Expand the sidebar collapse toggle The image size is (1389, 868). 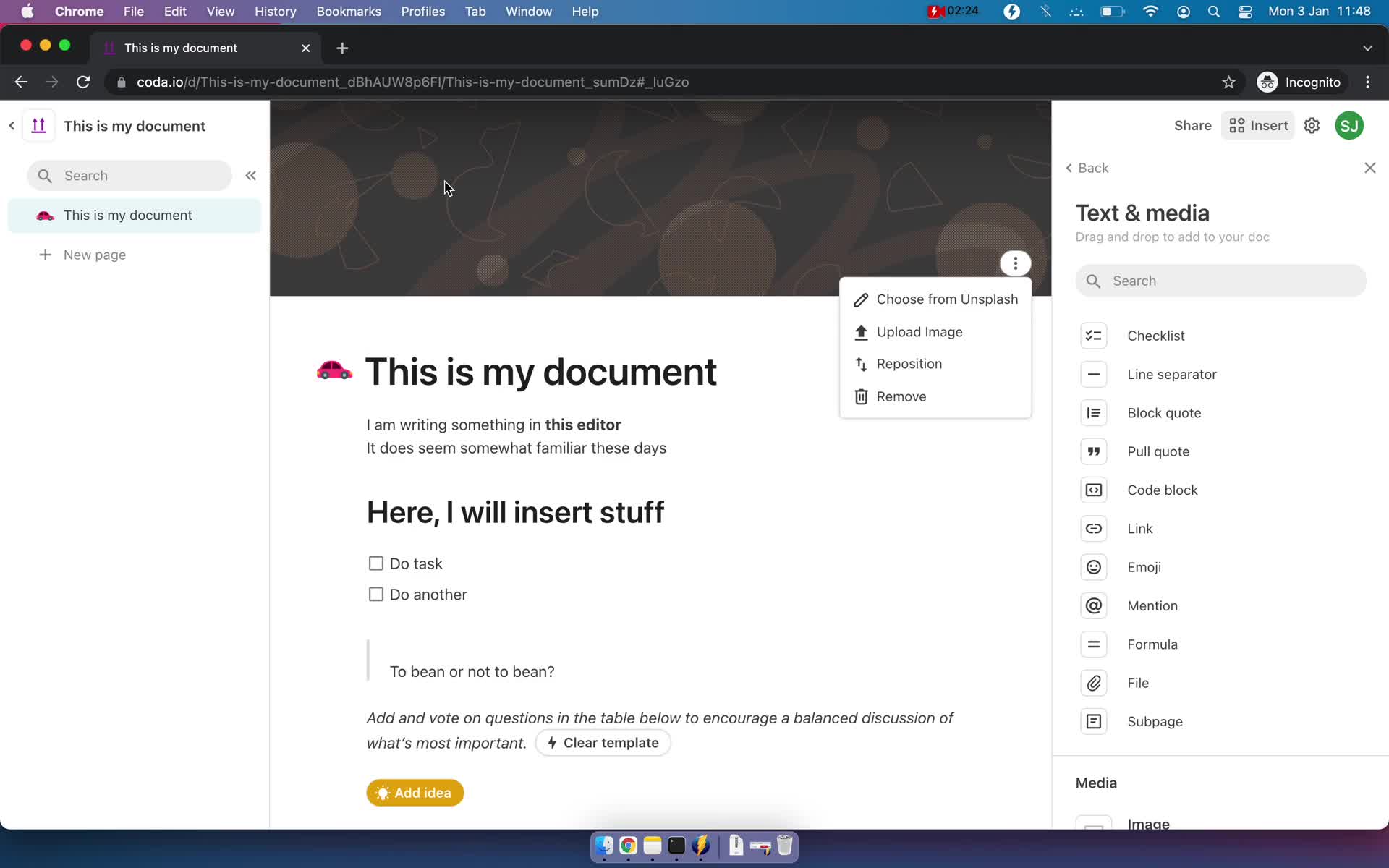click(x=250, y=175)
